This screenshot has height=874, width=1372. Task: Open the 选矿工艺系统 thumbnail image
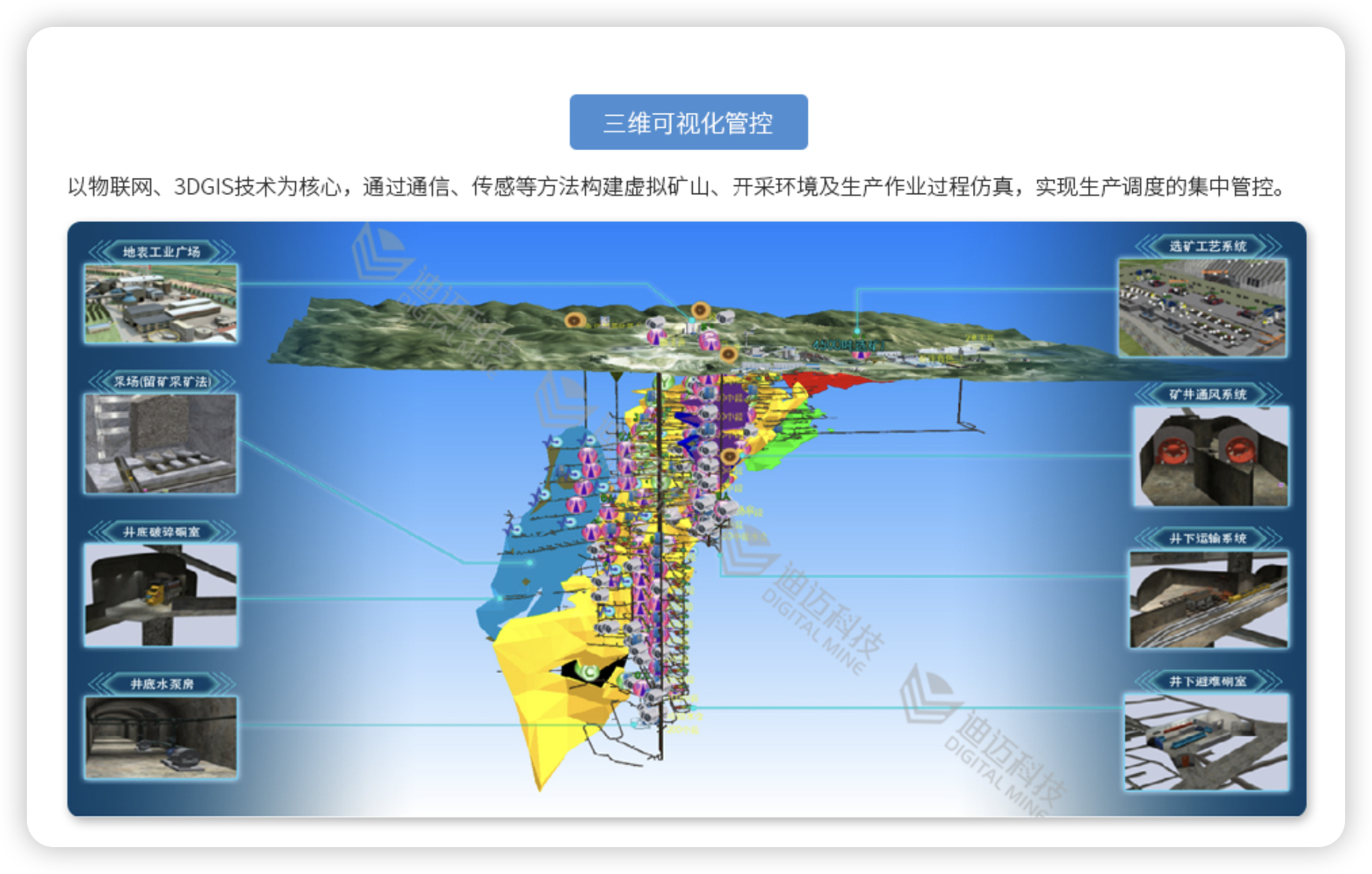click(x=1202, y=307)
